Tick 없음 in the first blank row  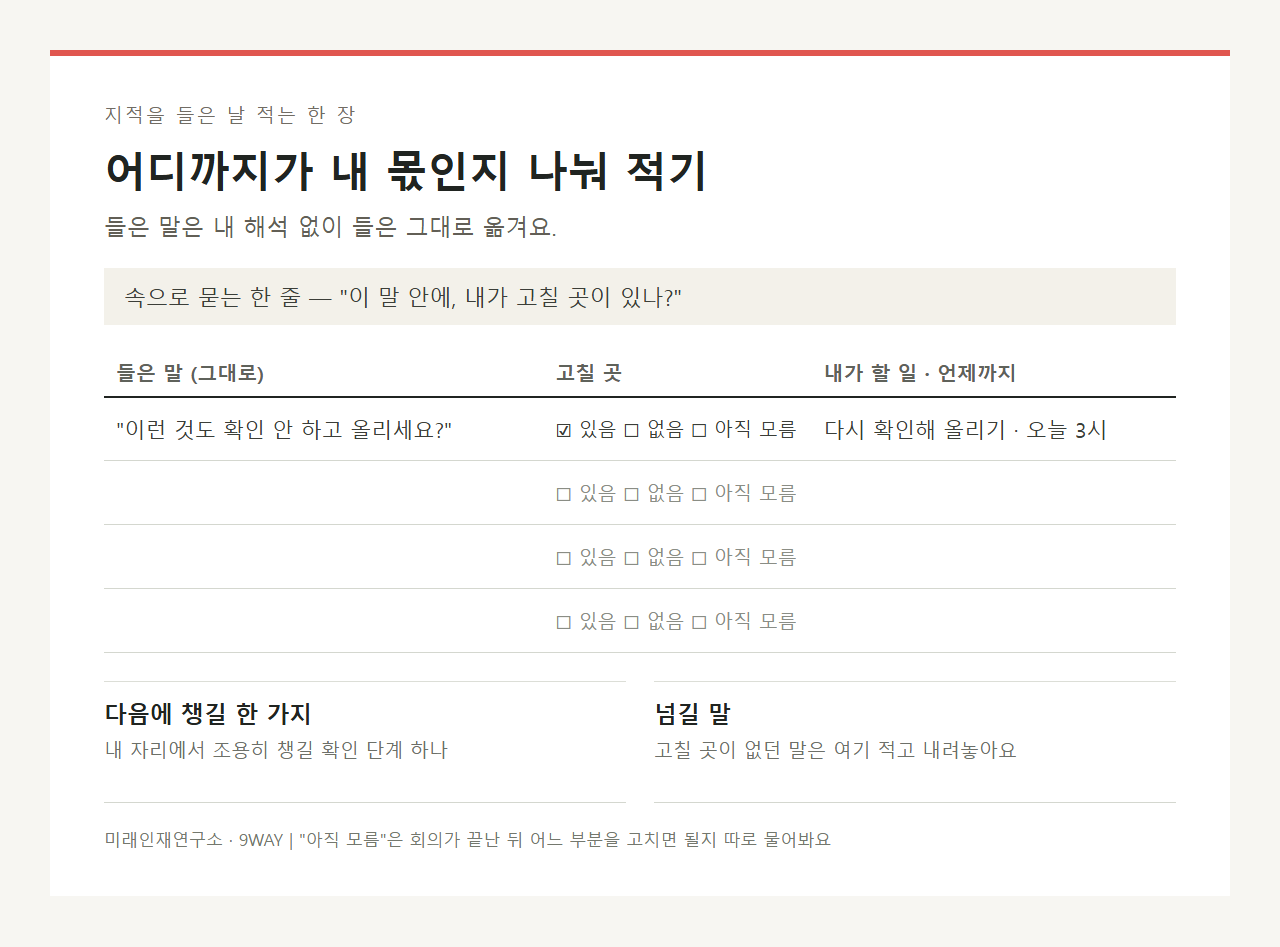click(631, 494)
